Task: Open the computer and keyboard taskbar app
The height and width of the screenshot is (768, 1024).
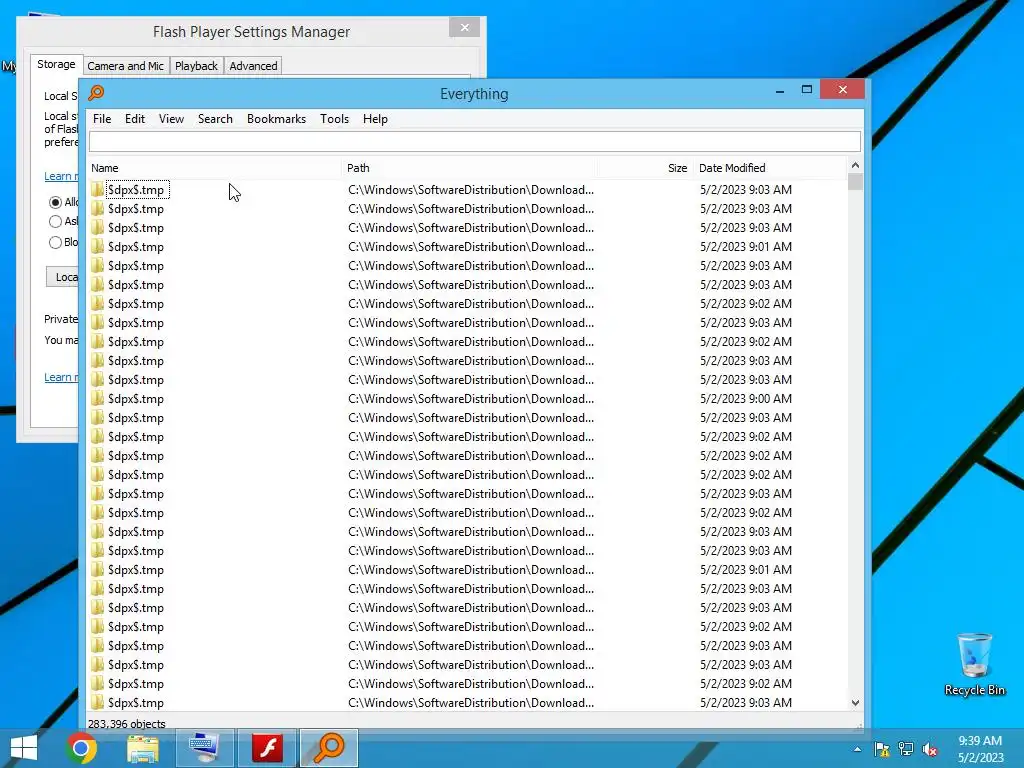Action: click(204, 748)
